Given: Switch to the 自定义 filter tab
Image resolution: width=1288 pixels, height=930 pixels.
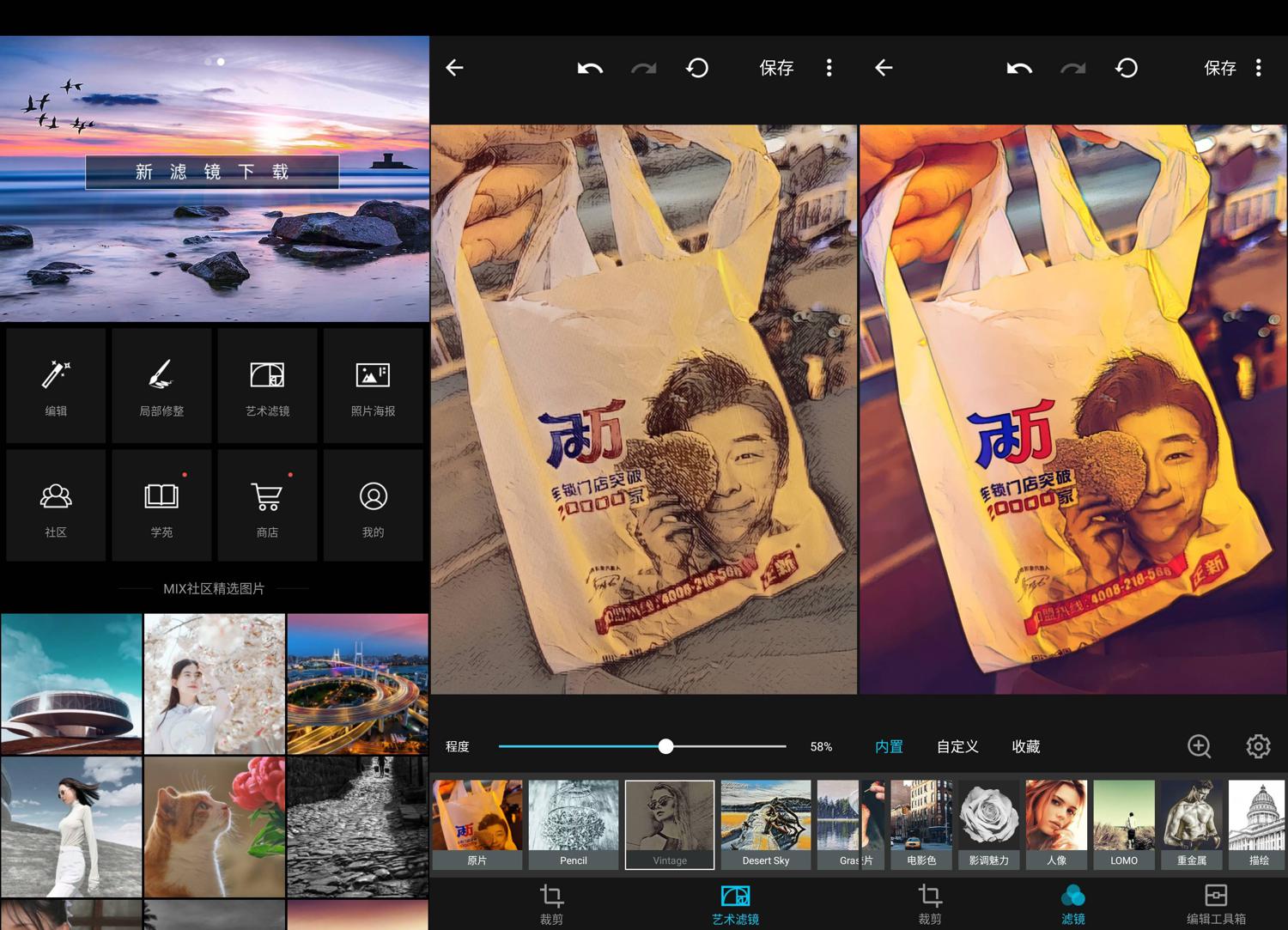Looking at the screenshot, I should 957,747.
